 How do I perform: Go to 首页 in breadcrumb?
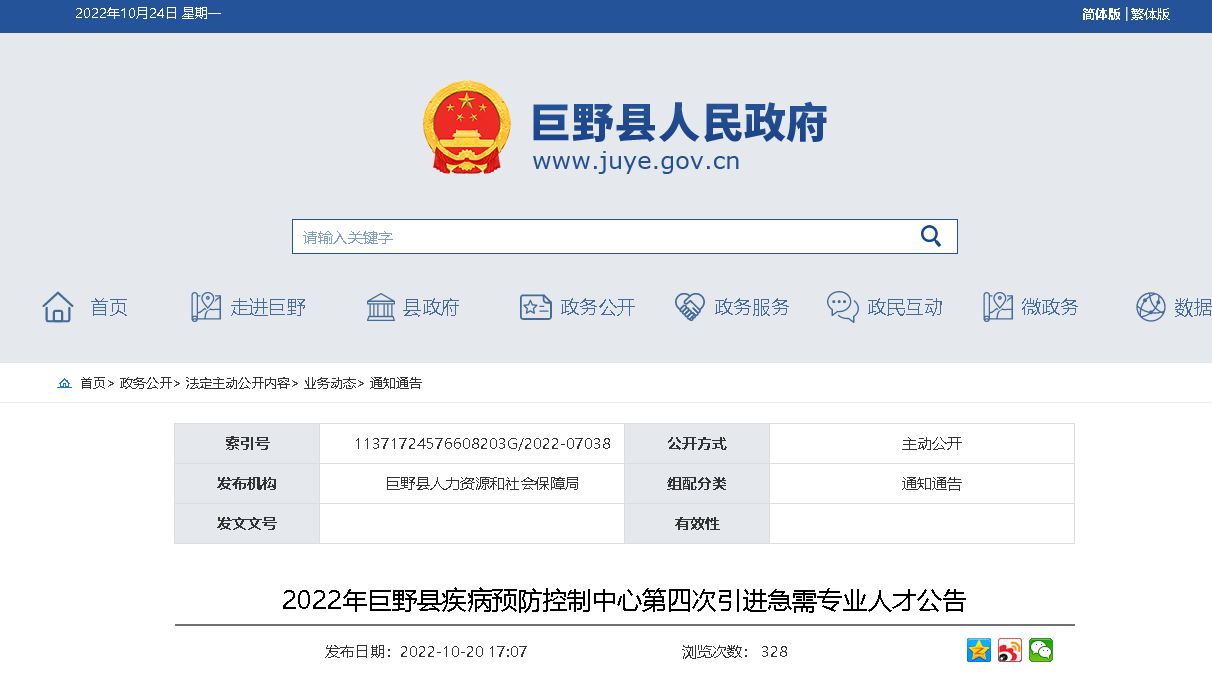pyautogui.click(x=93, y=383)
